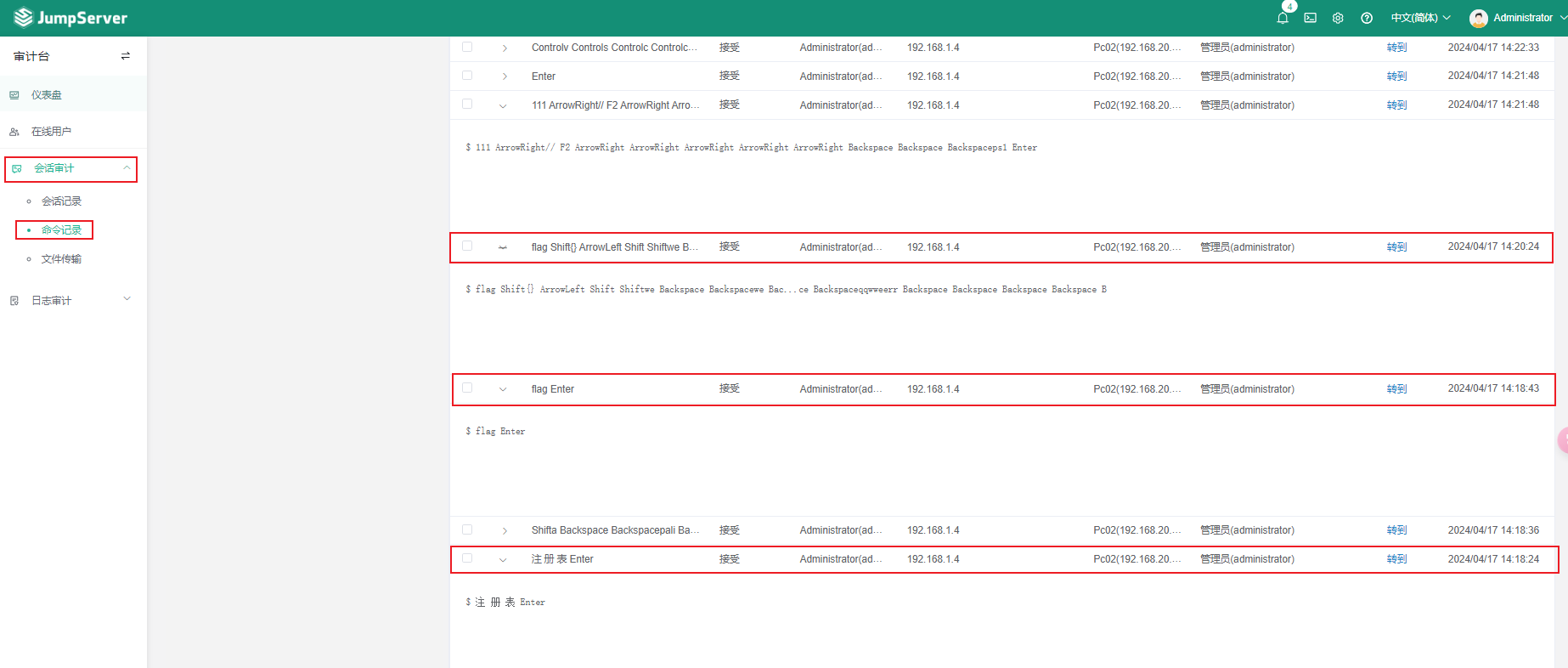The height and width of the screenshot is (668, 1568).
Task: Click 192.168.1.4 in 注册表 Enter row
Action: click(933, 559)
